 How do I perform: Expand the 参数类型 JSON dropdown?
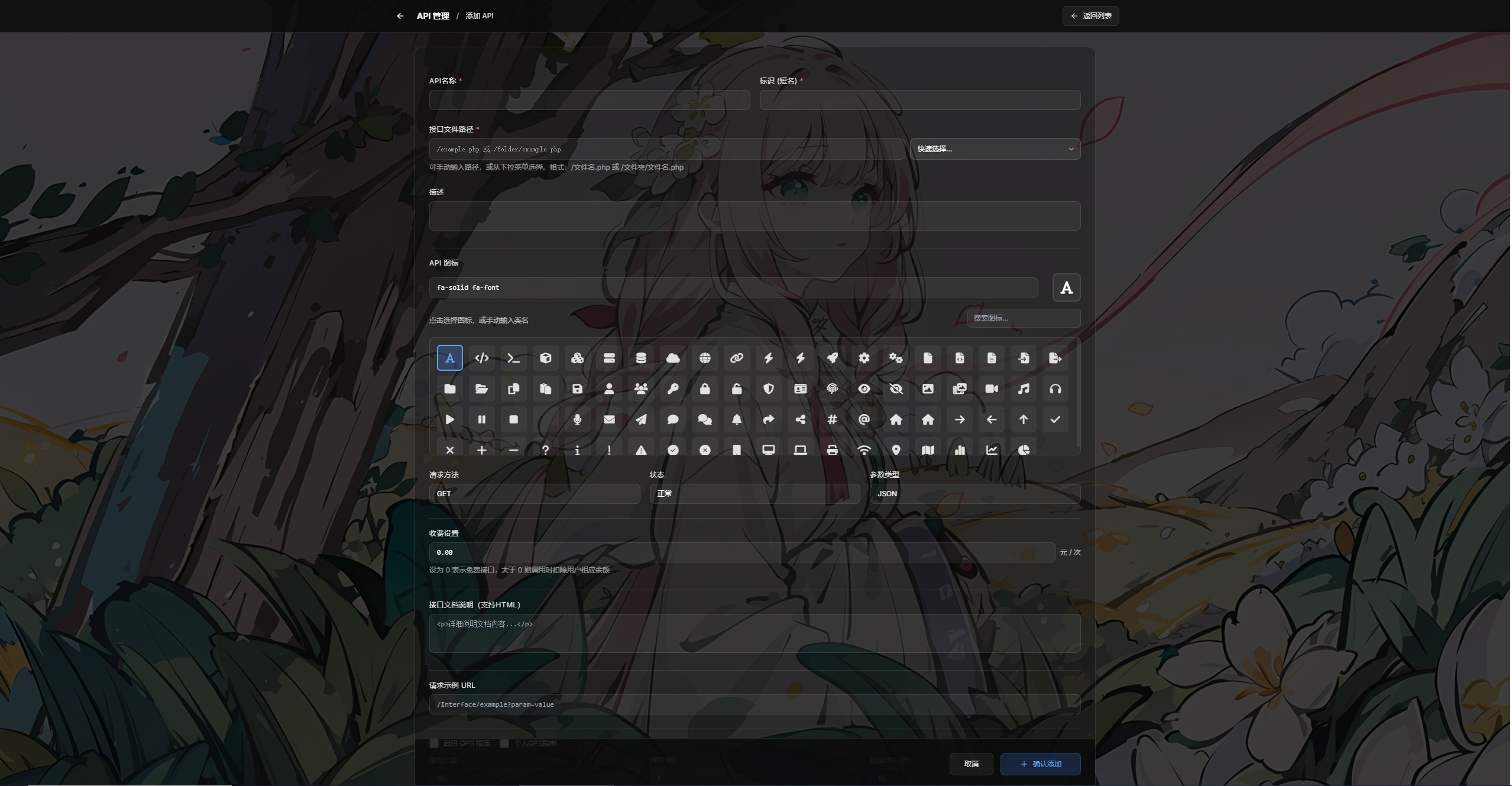(x=974, y=494)
